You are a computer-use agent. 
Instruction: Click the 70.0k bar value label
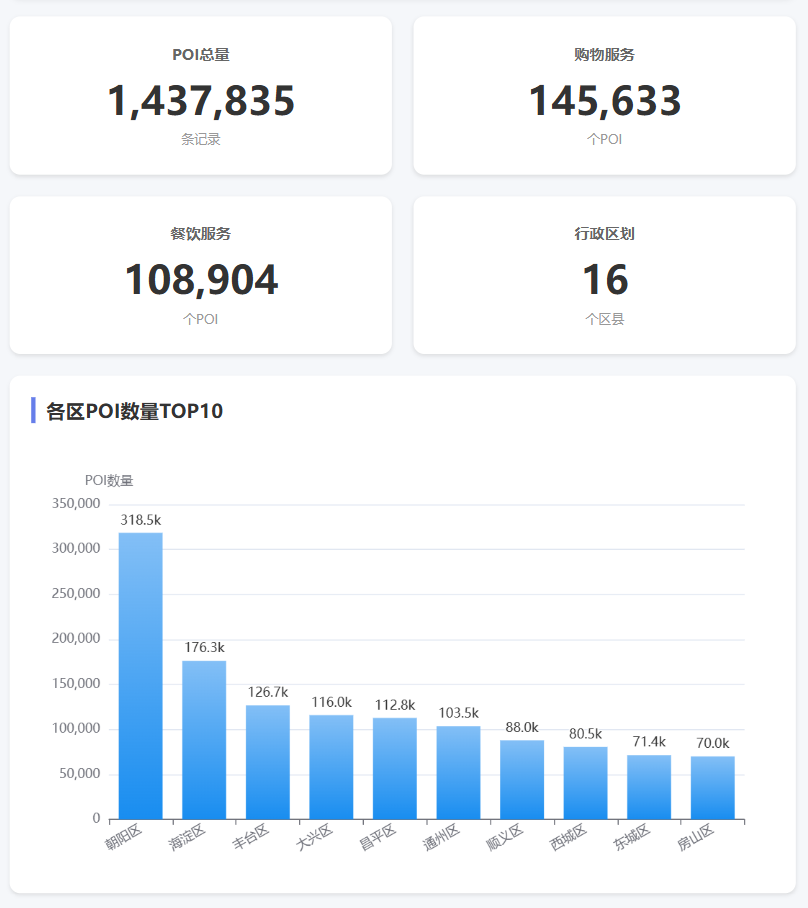click(713, 744)
